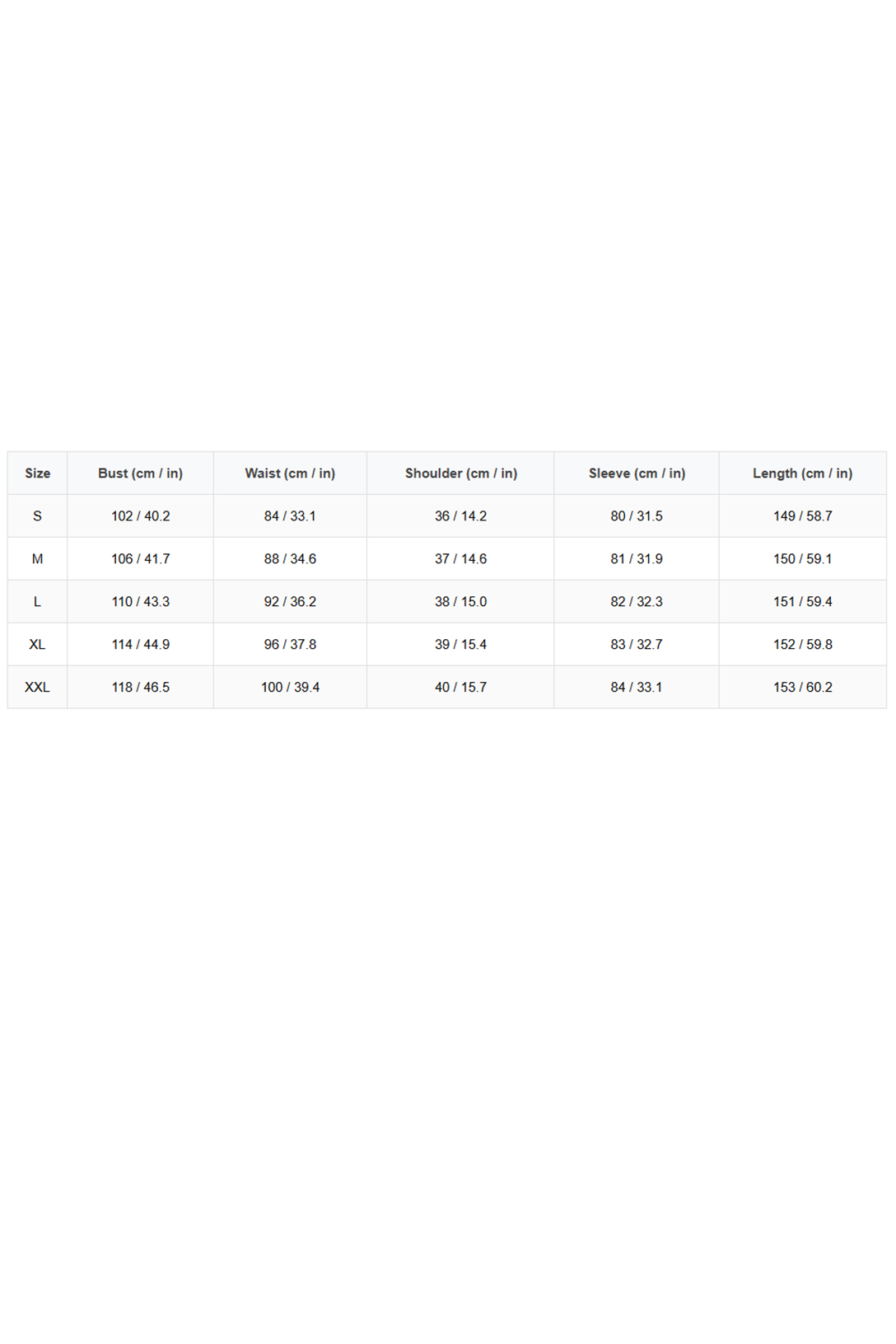The image size is (896, 1344).
Task: Click the Shoulder (cm / in) header
Action: pos(461,474)
